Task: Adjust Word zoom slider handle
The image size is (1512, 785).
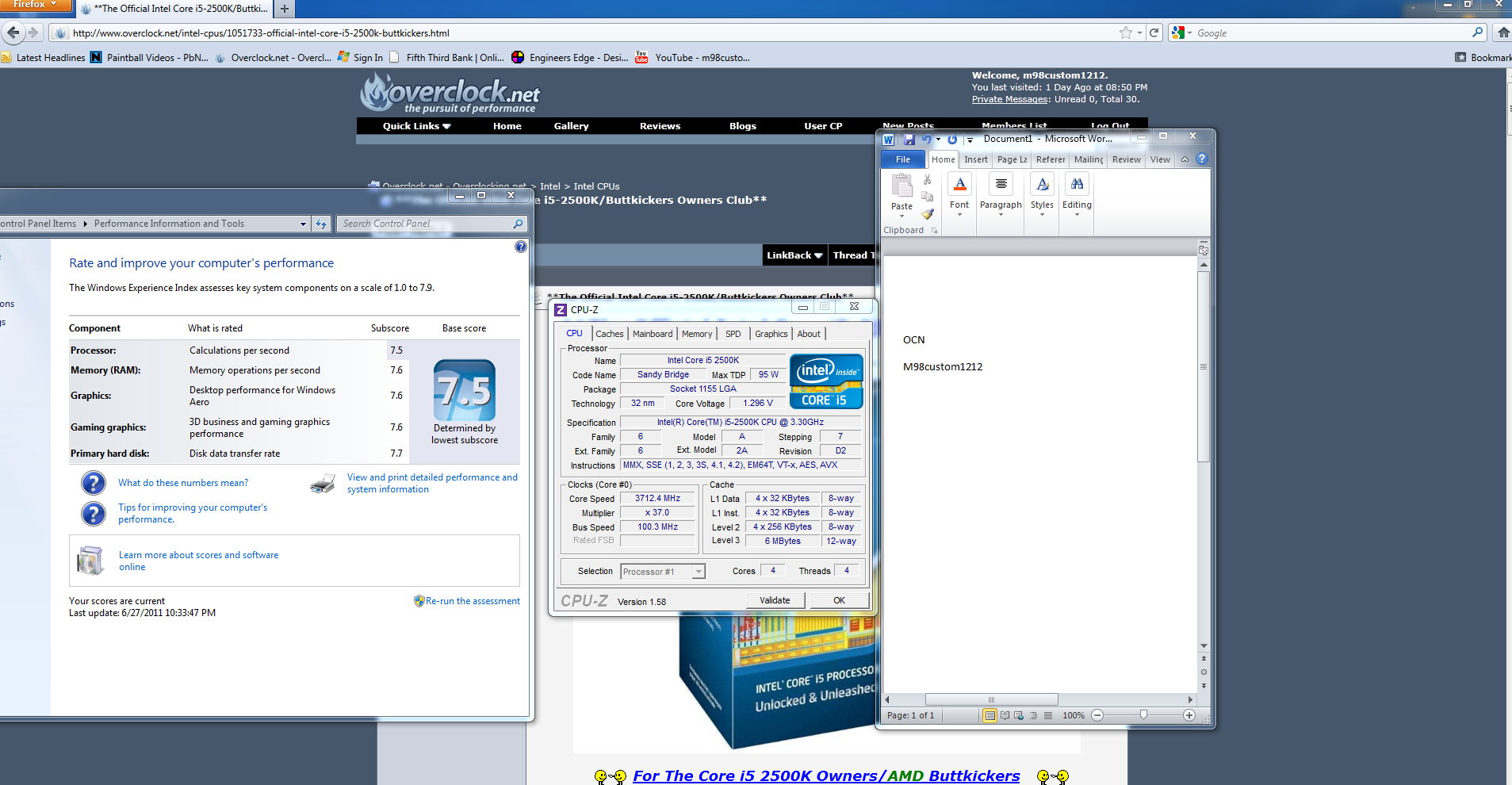Action: pos(1143,715)
